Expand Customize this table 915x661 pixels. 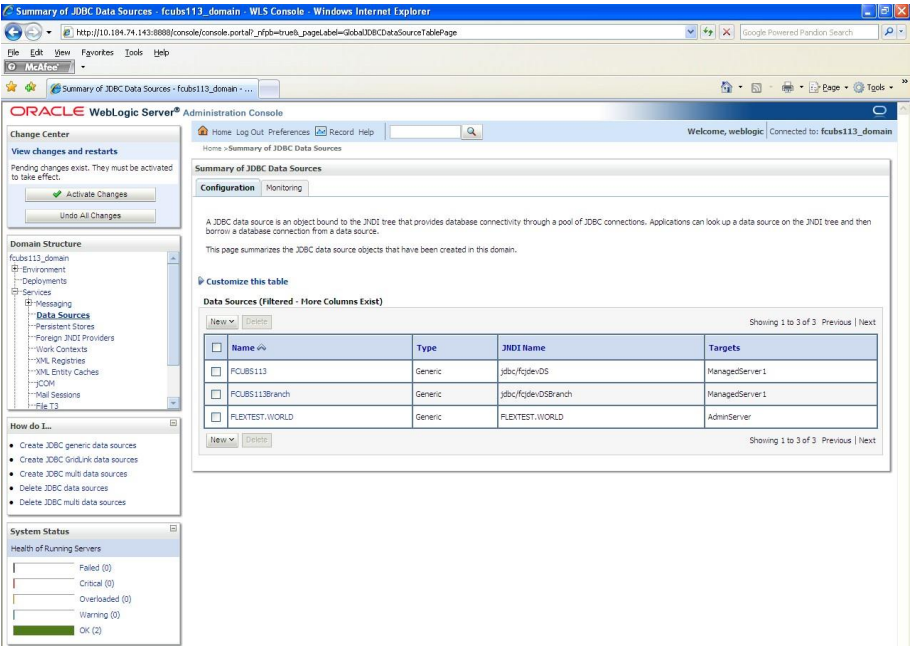coord(243,281)
